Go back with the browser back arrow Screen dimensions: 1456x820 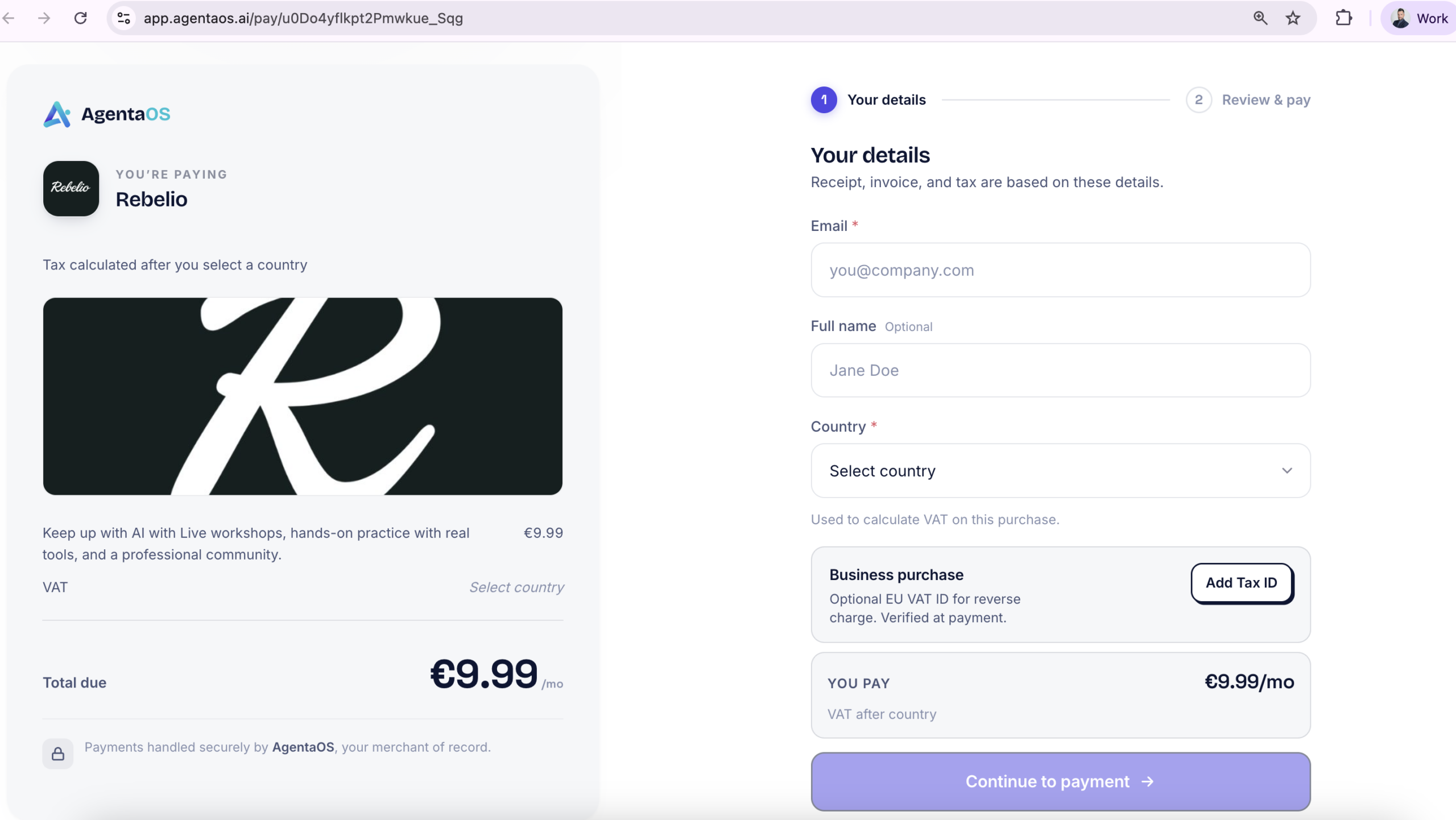[x=9, y=18]
